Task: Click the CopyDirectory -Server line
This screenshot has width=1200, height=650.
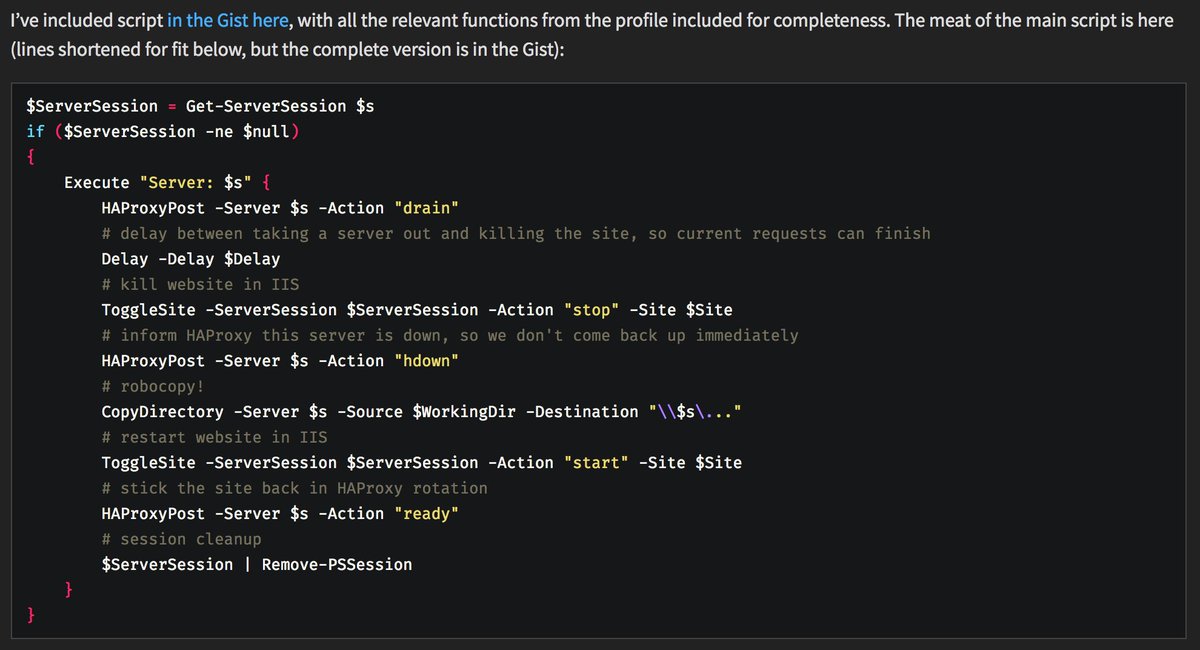Action: point(422,412)
